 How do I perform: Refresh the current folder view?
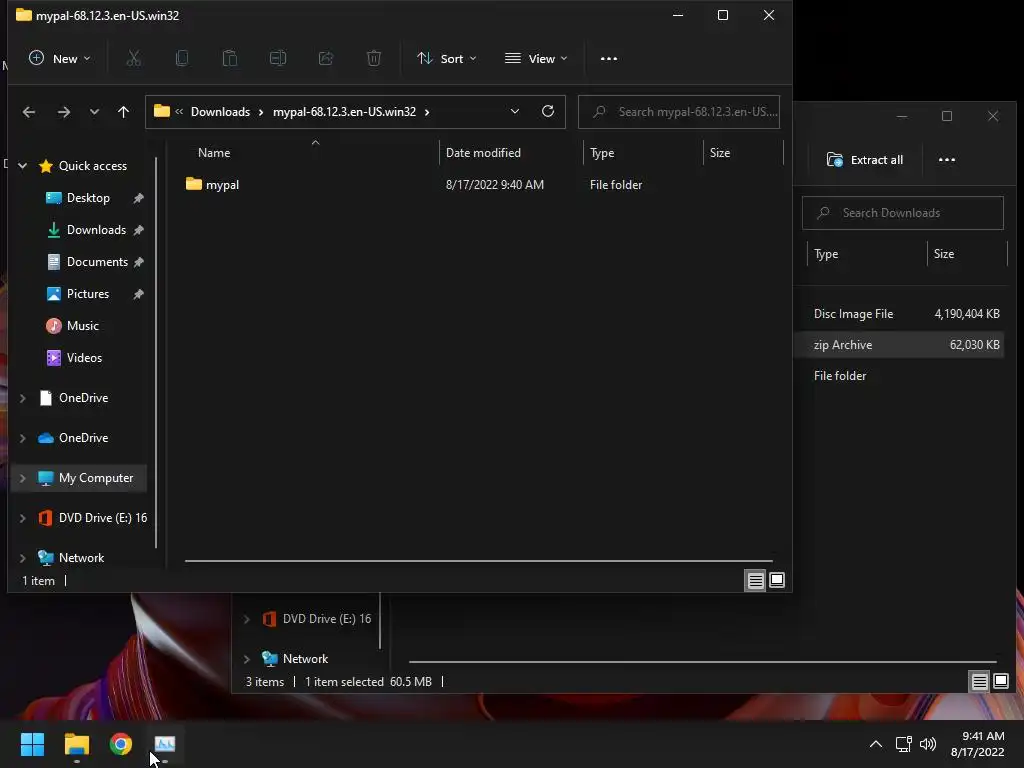[548, 112]
